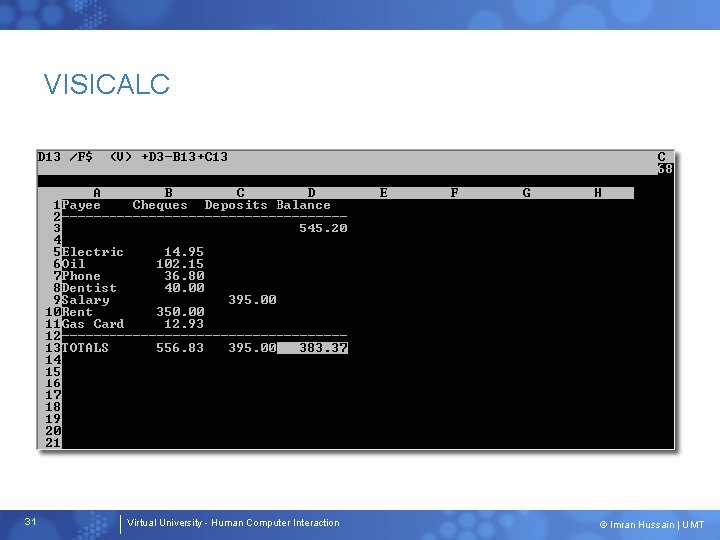This screenshot has width=720, height=540.
Task: Click the 40.00 cheque amount
Action: (184, 288)
